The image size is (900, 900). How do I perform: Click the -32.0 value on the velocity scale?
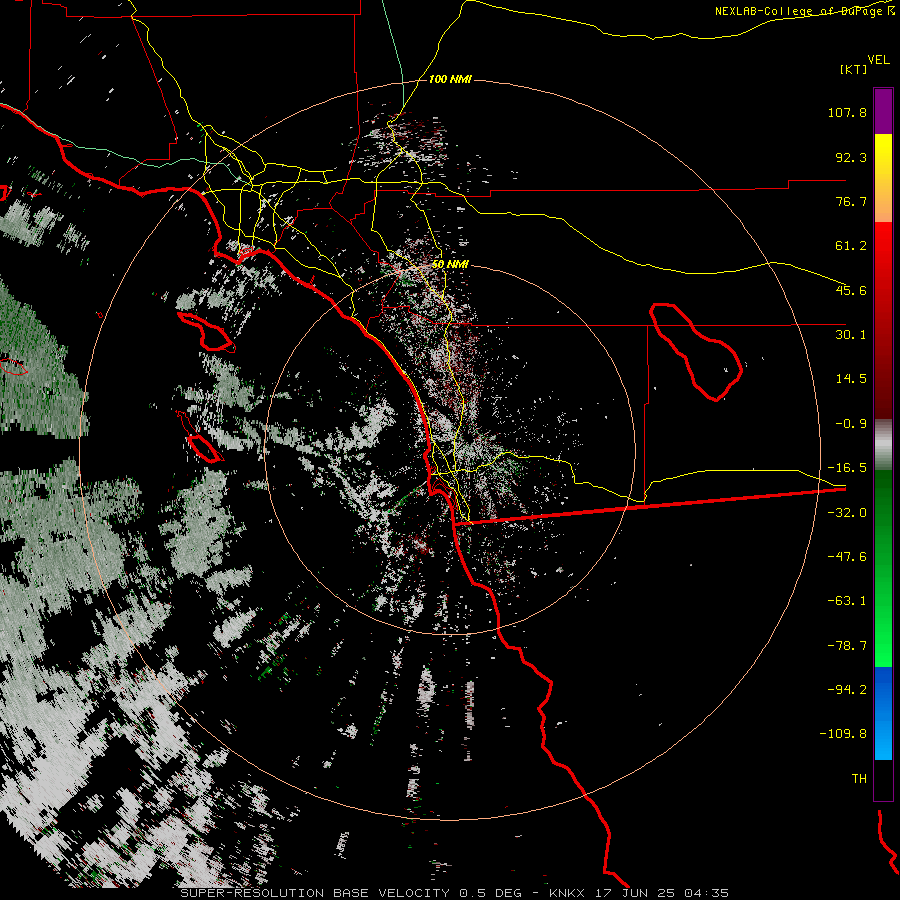coord(847,513)
